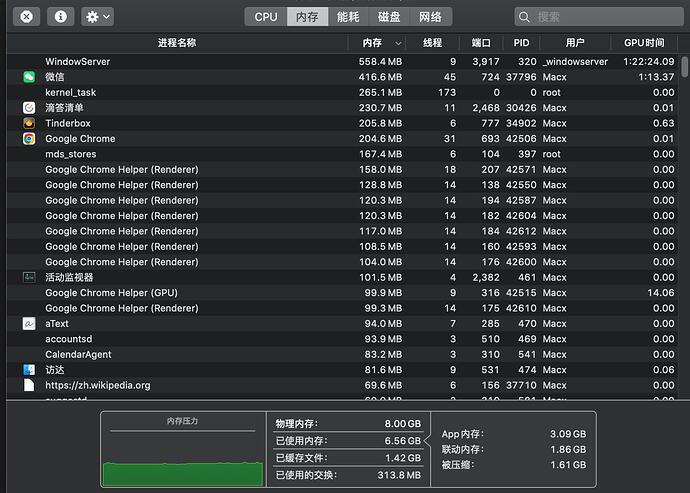Sort by 进程名称 column header
Screen dimensions: 690x493
click(177, 43)
